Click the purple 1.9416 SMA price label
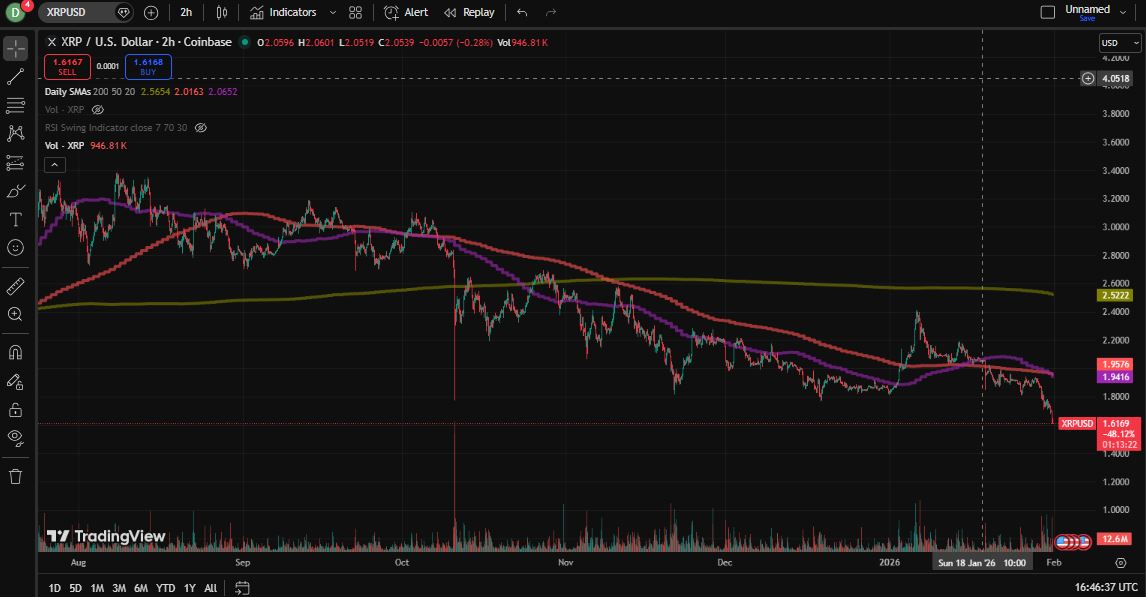Screen dimensions: 1146x597 pos(1115,377)
